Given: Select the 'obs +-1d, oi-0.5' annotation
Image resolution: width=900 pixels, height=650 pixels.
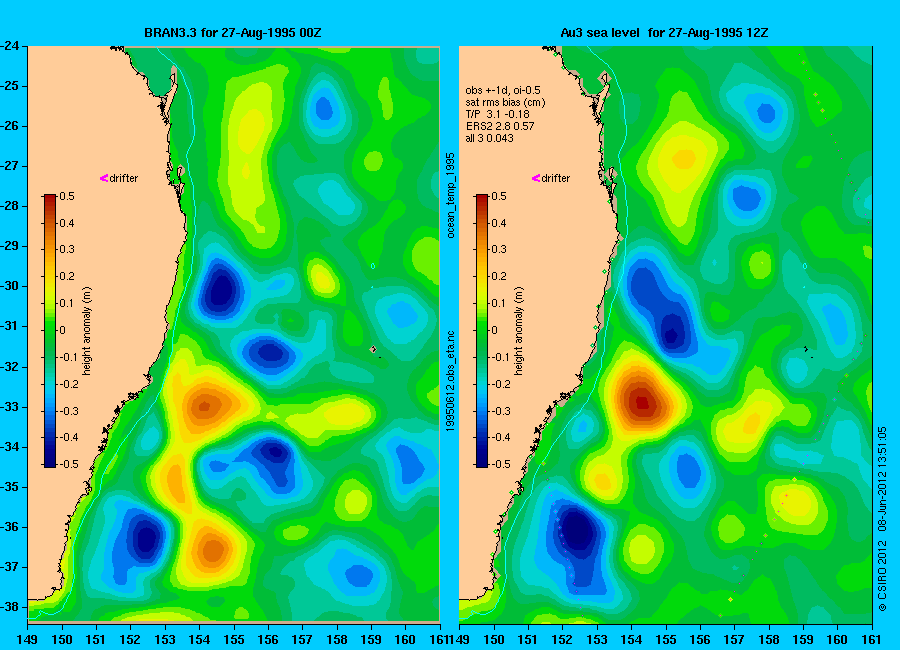Looking at the screenshot, I should pos(503,90).
